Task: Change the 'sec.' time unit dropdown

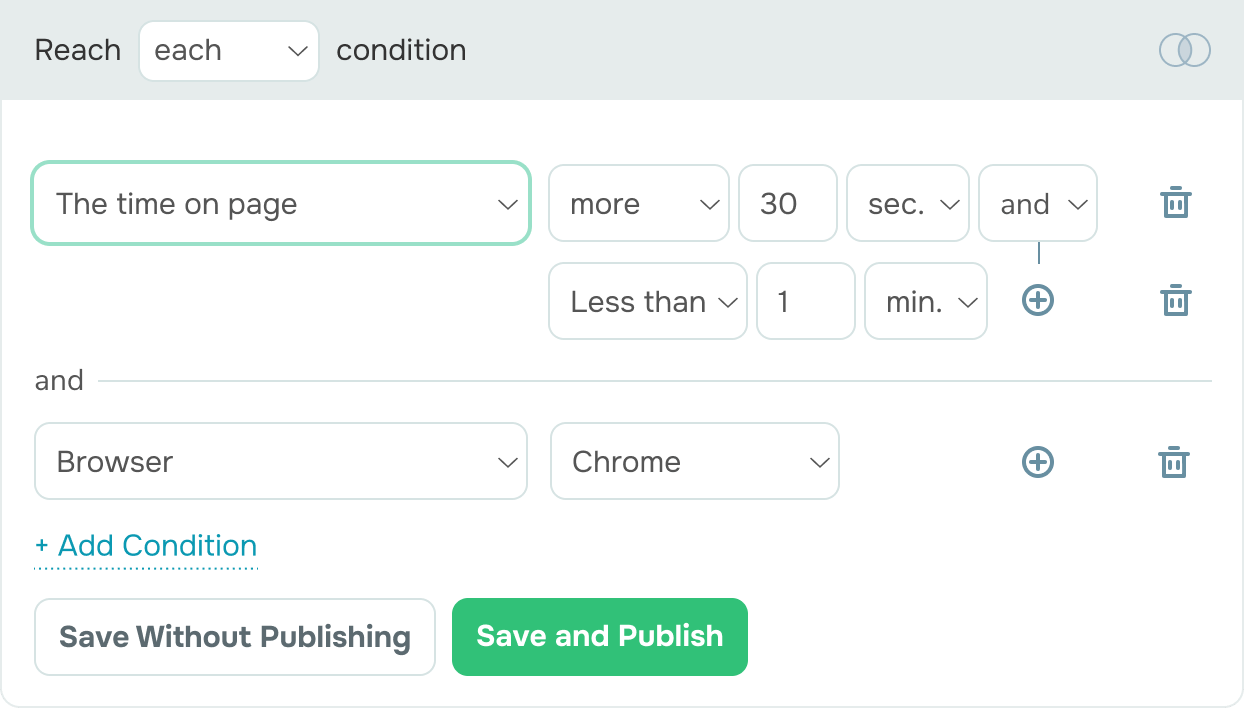Action: click(x=908, y=203)
